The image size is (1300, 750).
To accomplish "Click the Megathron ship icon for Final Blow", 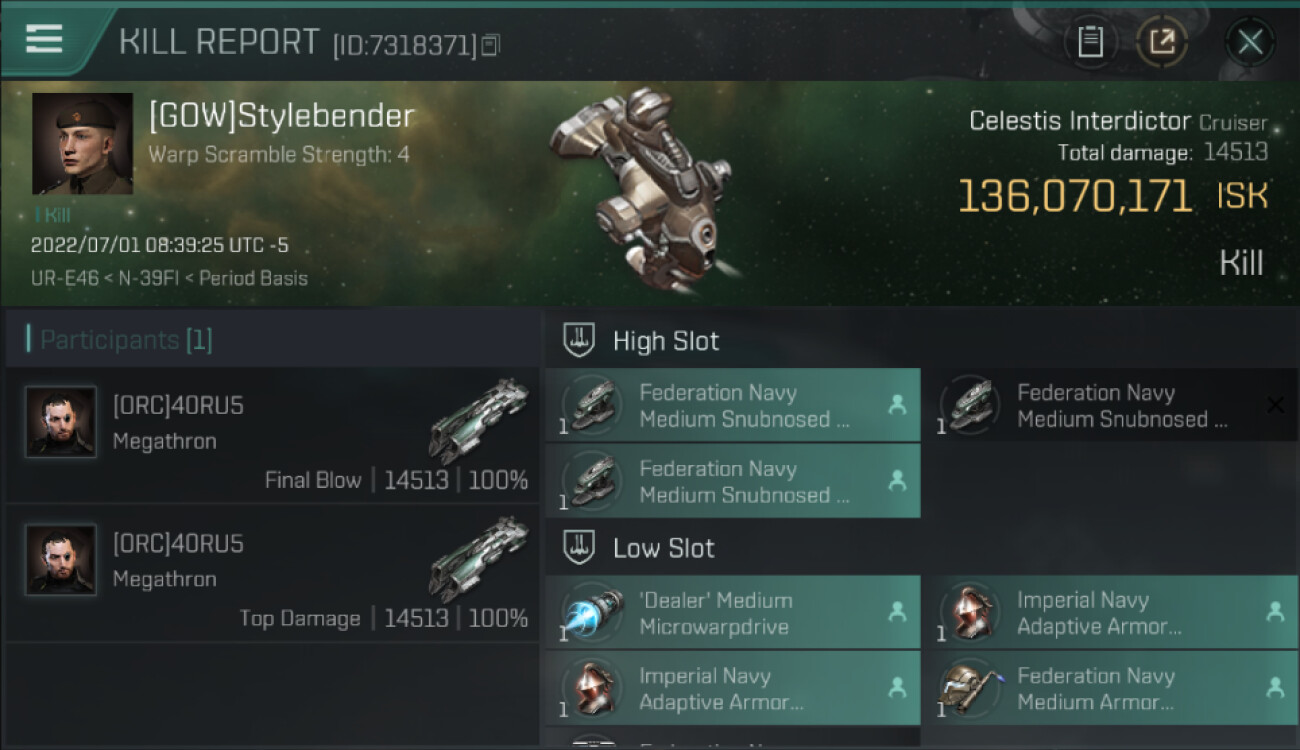I will (x=478, y=420).
